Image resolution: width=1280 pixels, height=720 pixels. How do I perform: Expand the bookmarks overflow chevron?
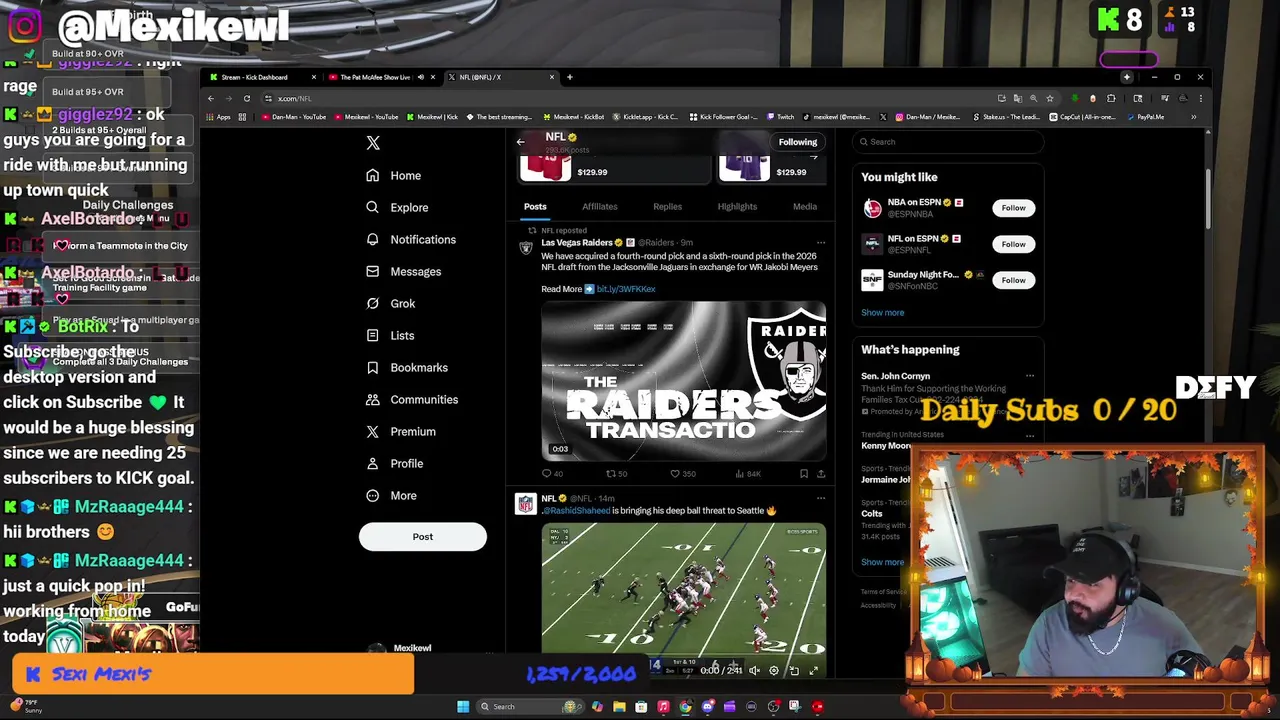tap(1193, 117)
